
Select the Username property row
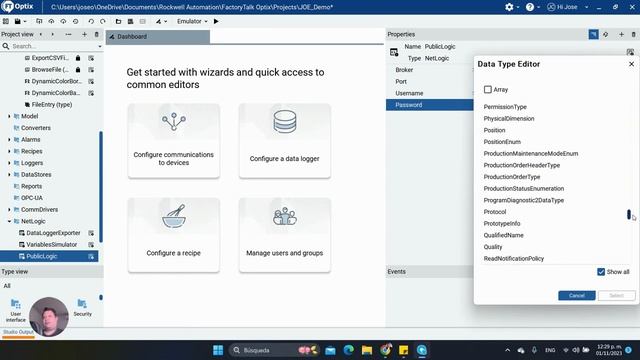[x=429, y=93]
